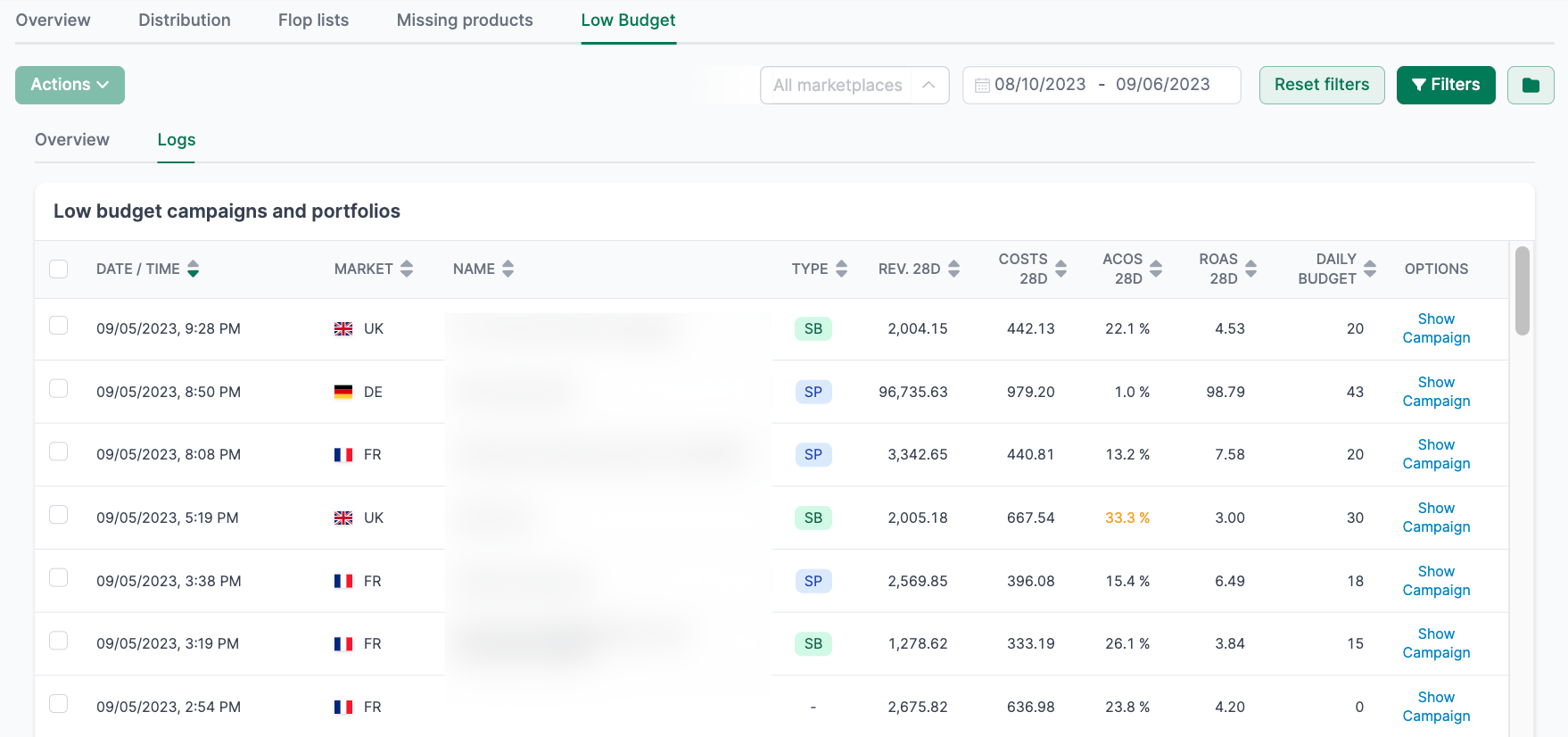Screen dimensions: 1568x737
Task: Click the 442.13 costs value
Action: 1031,328
